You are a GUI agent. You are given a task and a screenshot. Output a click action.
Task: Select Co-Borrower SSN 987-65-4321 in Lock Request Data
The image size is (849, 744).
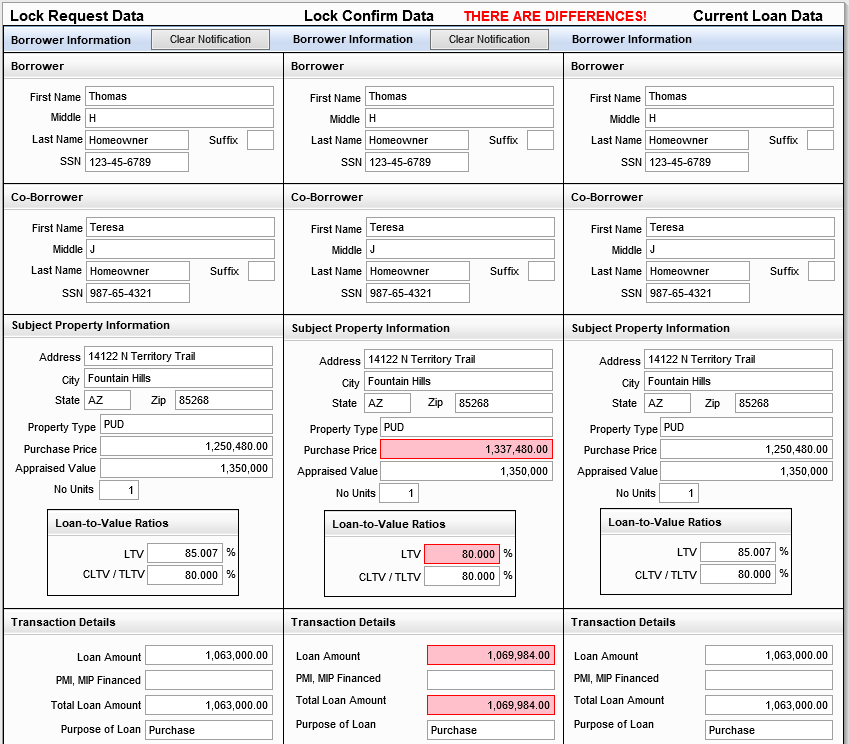click(138, 293)
